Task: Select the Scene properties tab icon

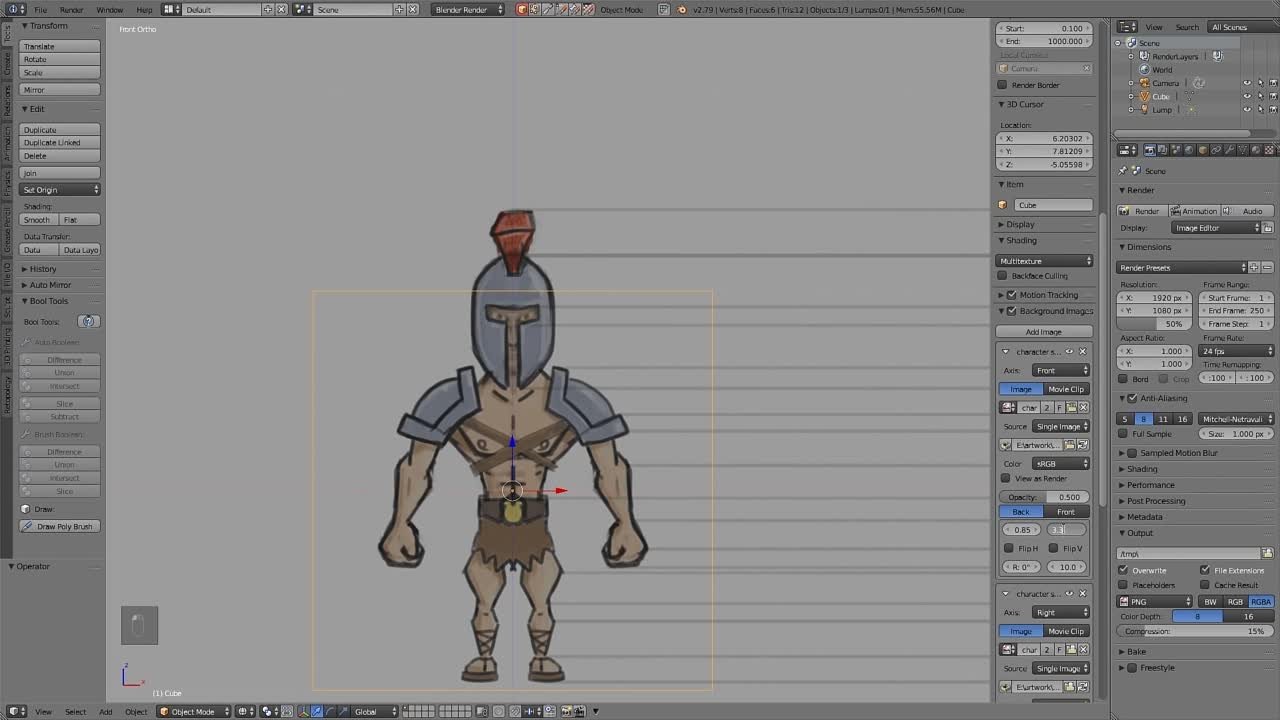Action: 1175,150
